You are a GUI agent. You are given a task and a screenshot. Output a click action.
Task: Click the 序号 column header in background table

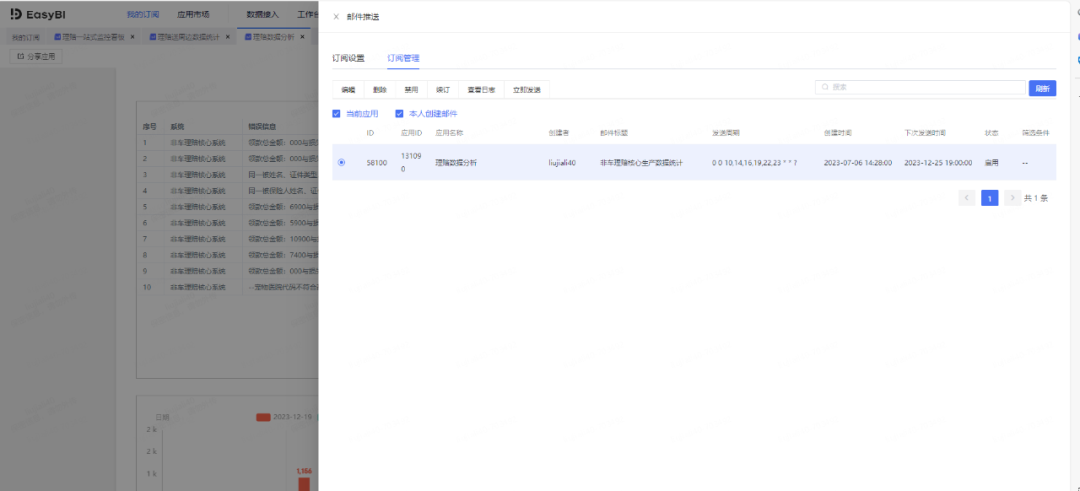point(149,127)
